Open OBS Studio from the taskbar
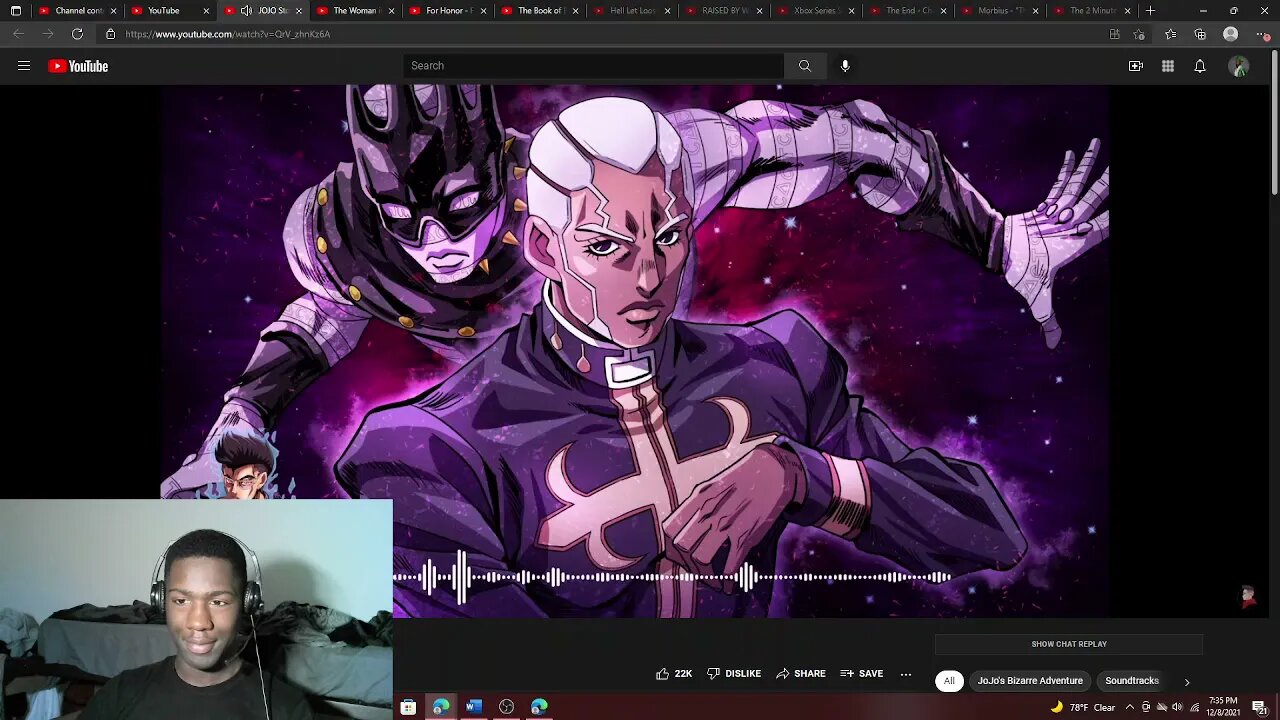 point(507,707)
